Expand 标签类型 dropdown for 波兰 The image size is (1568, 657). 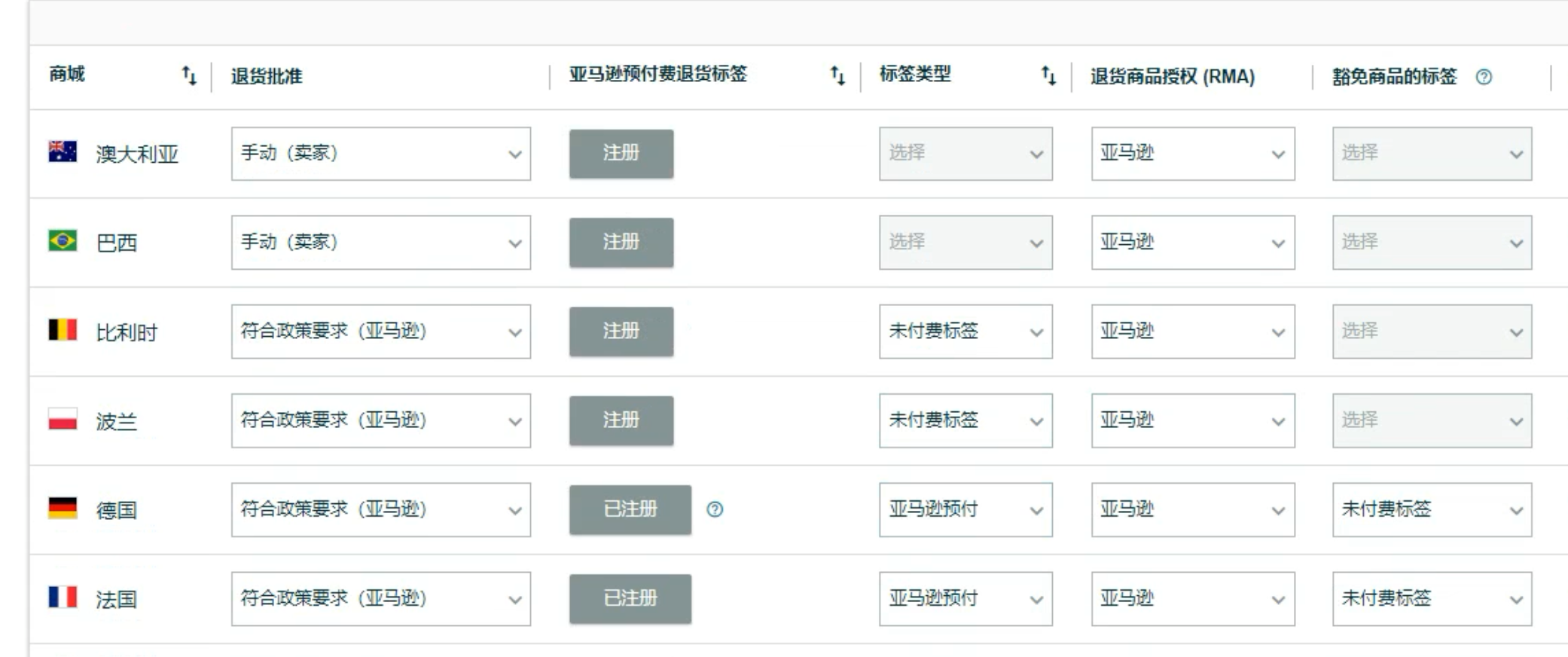(966, 420)
